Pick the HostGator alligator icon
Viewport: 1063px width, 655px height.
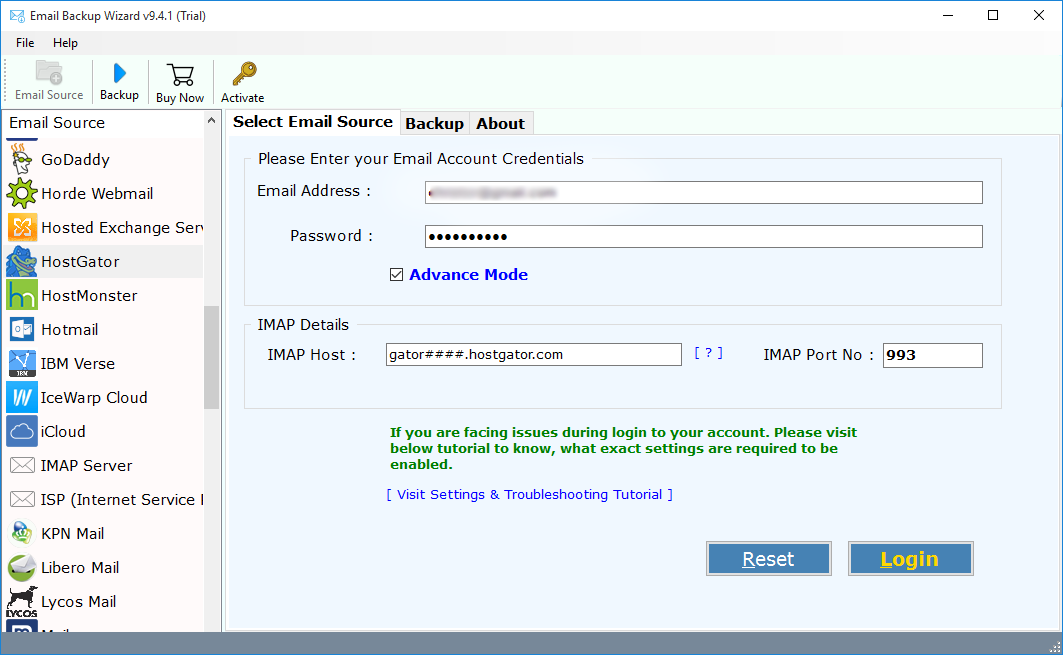[x=22, y=262]
